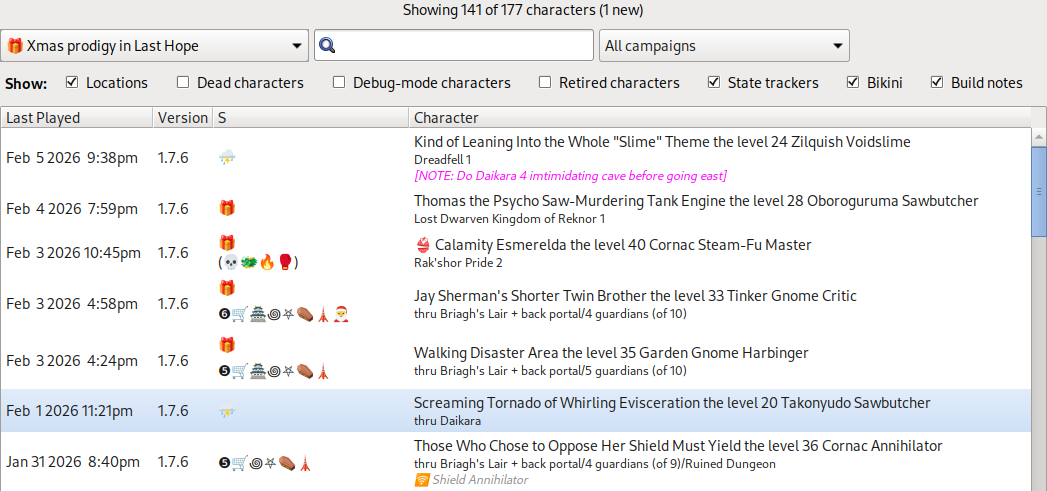This screenshot has width=1047, height=491.
Task: Expand the All campaigns dropdown
Action: 724,46
